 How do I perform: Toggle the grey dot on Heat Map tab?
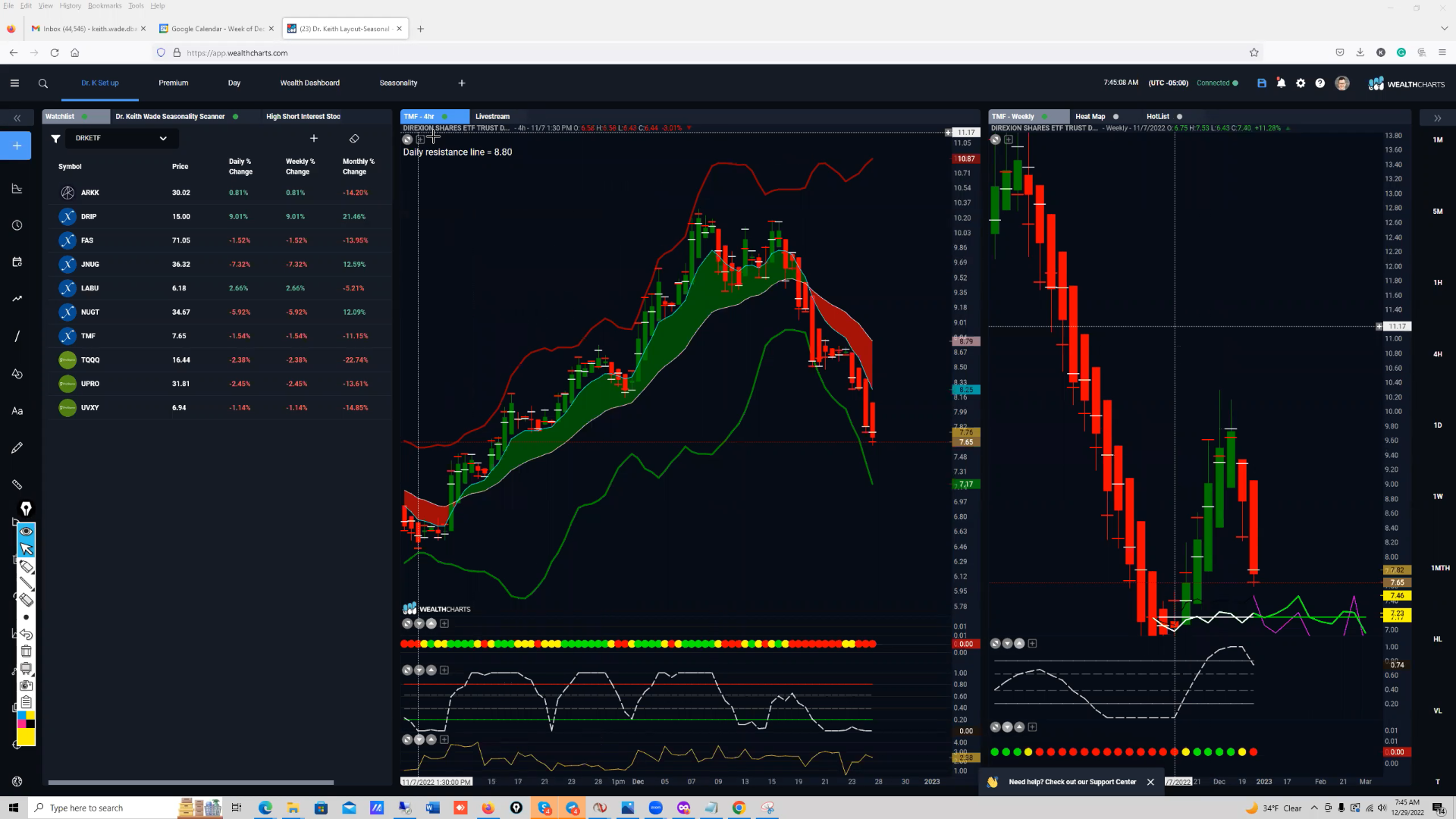1116,117
